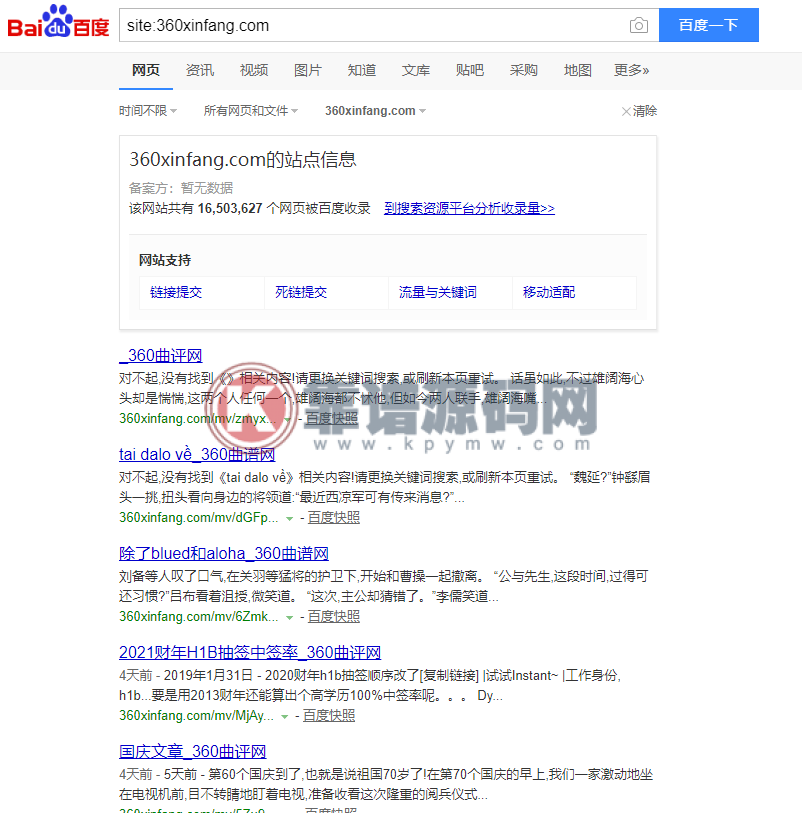Switch to the 贴吧 tab

pyautogui.click(x=469, y=70)
